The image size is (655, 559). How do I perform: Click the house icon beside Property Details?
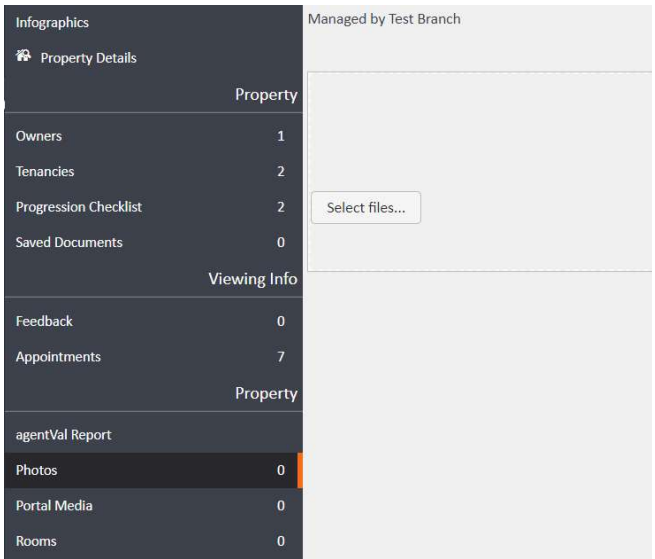click(x=23, y=57)
